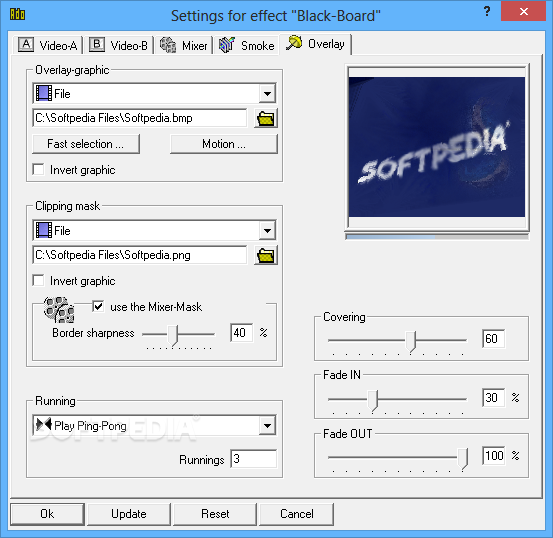Click the Video-B tab icon
This screenshot has height=538, width=553.
point(97,45)
